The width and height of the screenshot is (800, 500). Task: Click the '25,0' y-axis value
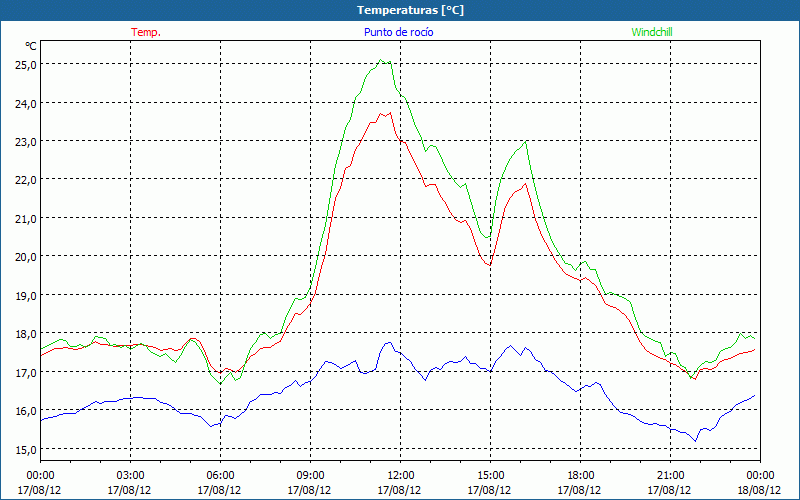click(26, 65)
